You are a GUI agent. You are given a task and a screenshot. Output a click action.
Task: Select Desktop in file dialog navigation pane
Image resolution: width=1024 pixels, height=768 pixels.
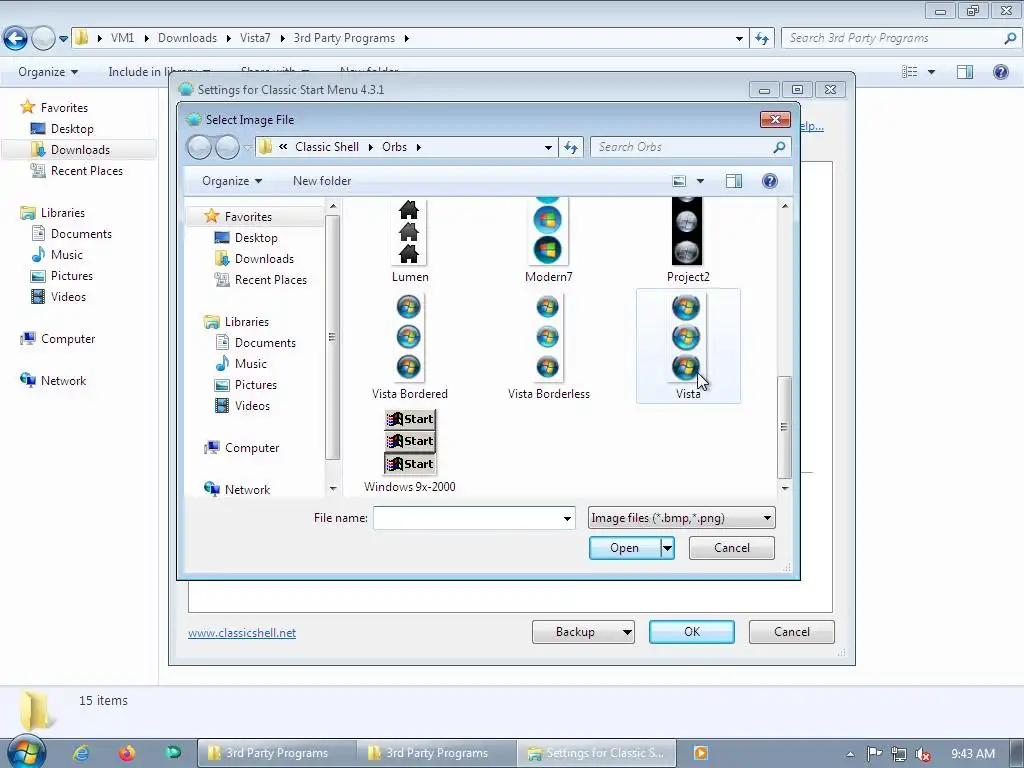256,238
